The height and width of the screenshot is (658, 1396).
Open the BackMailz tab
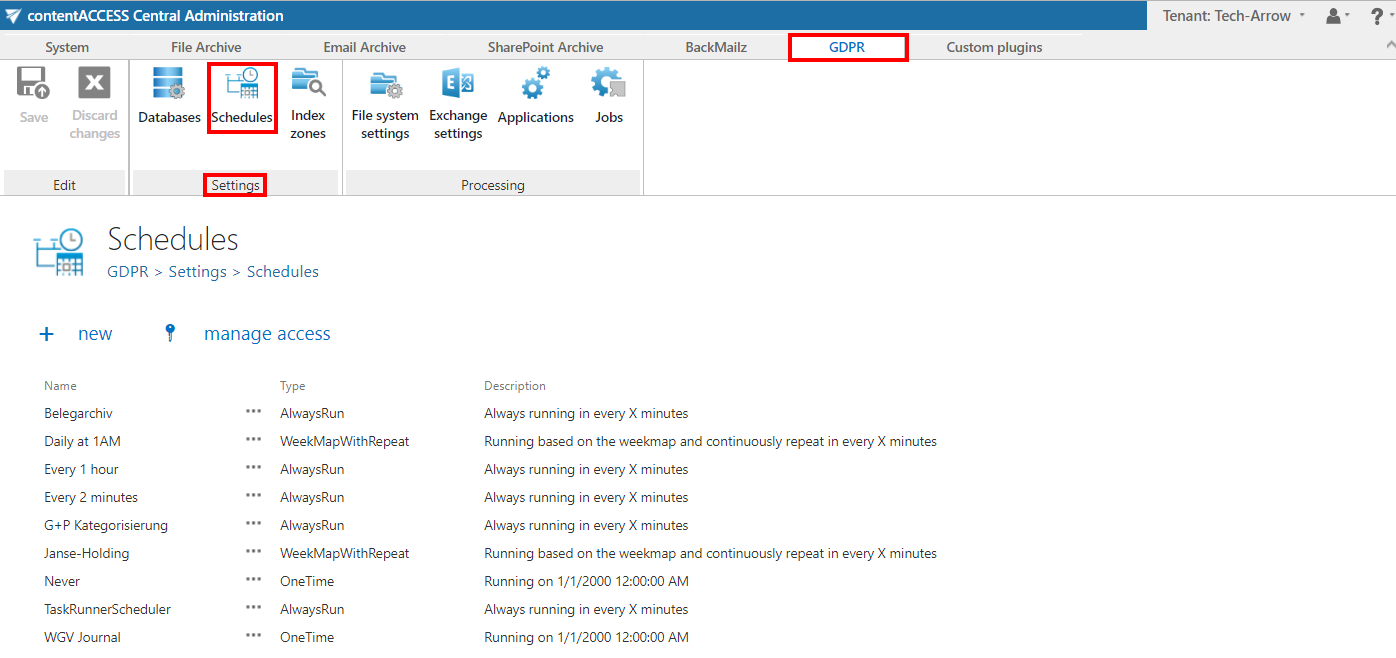coord(715,47)
